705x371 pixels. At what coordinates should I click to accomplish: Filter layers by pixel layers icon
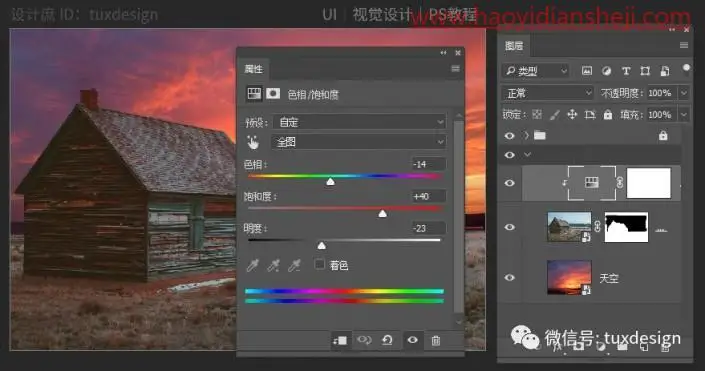pyautogui.click(x=587, y=71)
